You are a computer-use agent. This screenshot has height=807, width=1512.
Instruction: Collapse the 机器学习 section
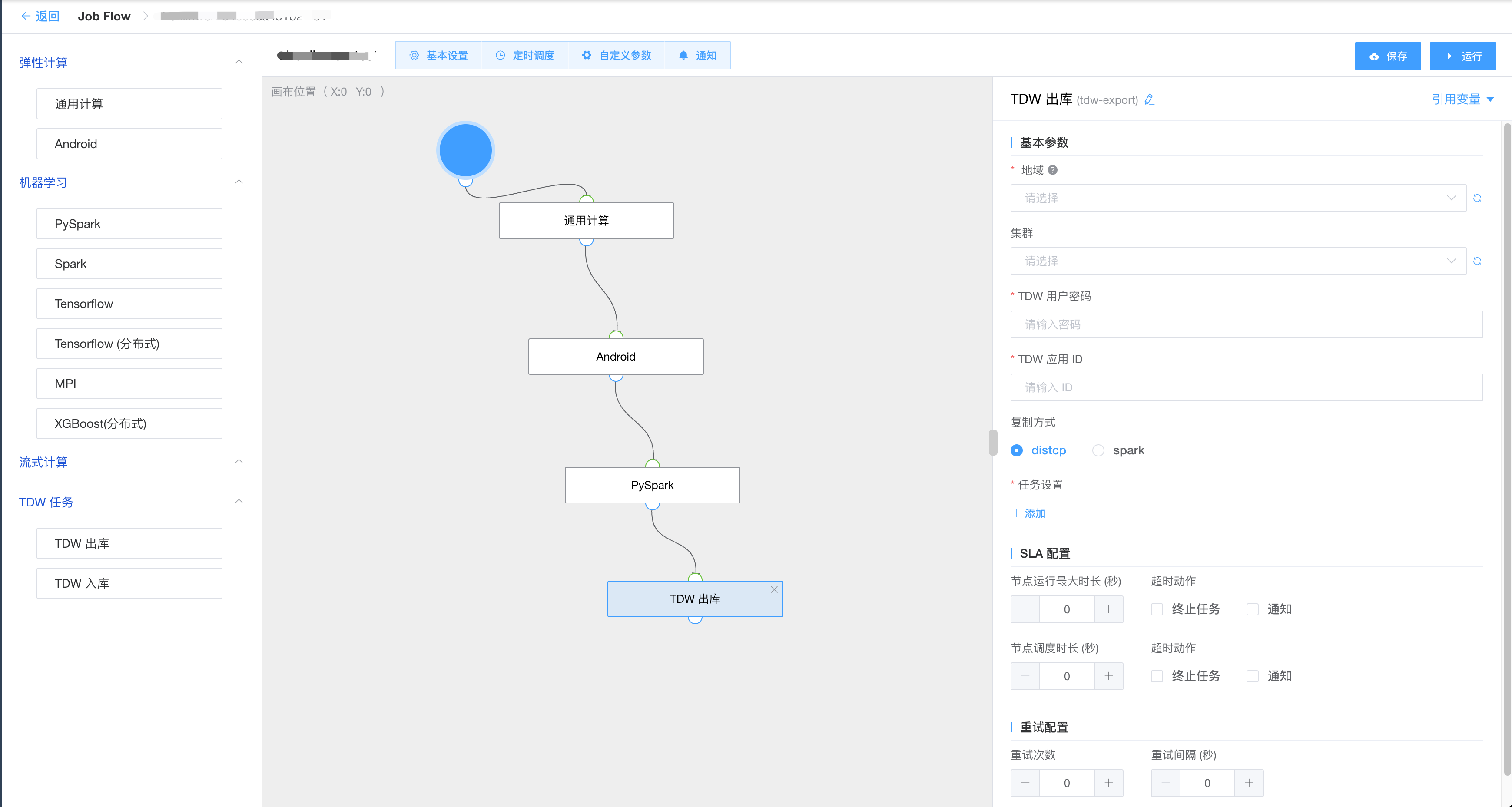[x=239, y=182]
